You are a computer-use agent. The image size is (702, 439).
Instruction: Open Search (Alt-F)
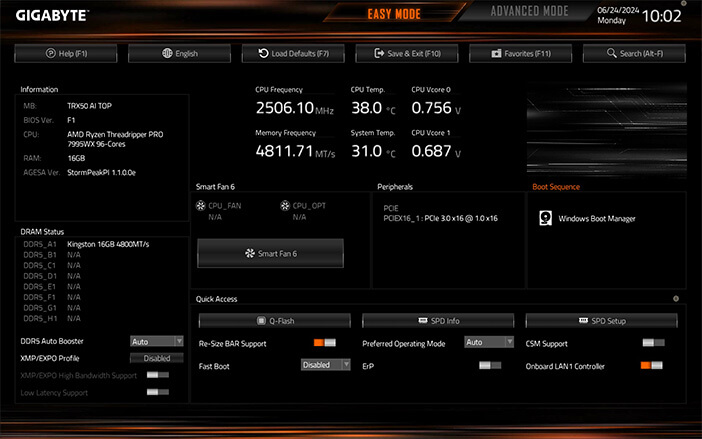point(634,53)
